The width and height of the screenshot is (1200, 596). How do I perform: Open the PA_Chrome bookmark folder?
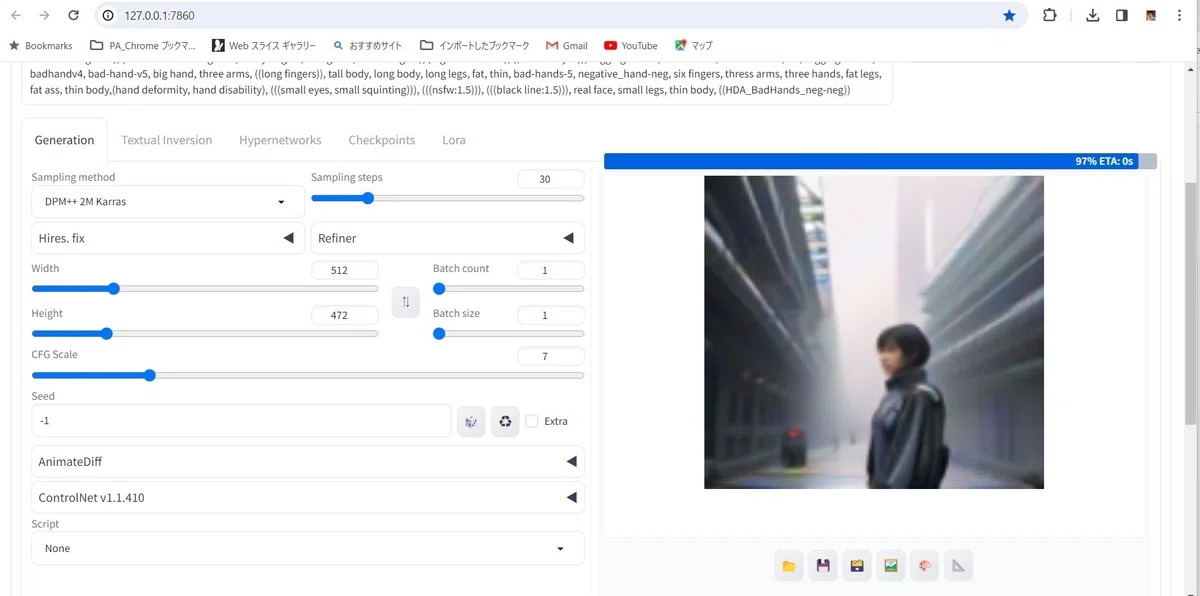[143, 45]
